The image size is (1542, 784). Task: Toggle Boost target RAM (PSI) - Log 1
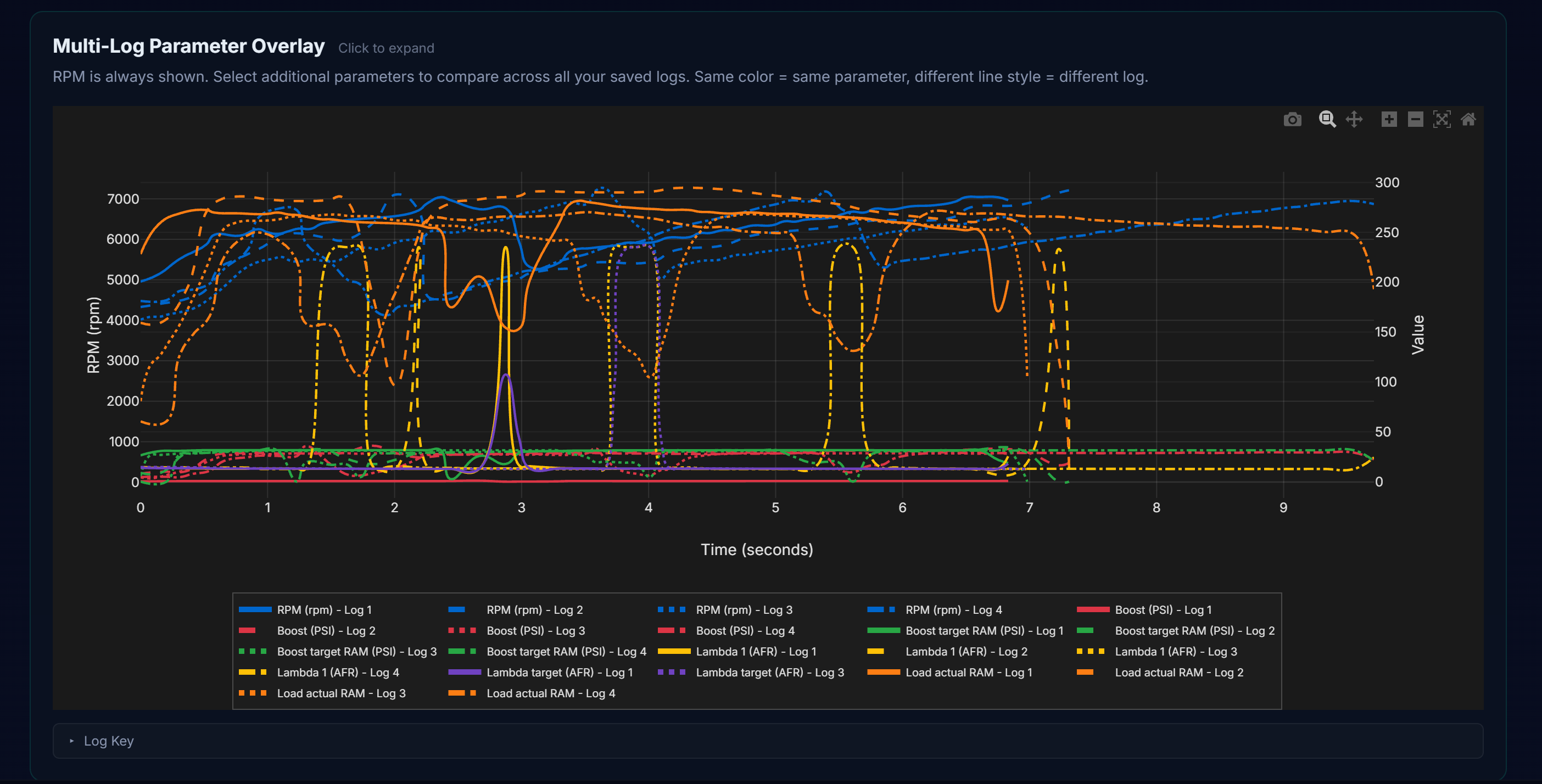(x=965, y=631)
